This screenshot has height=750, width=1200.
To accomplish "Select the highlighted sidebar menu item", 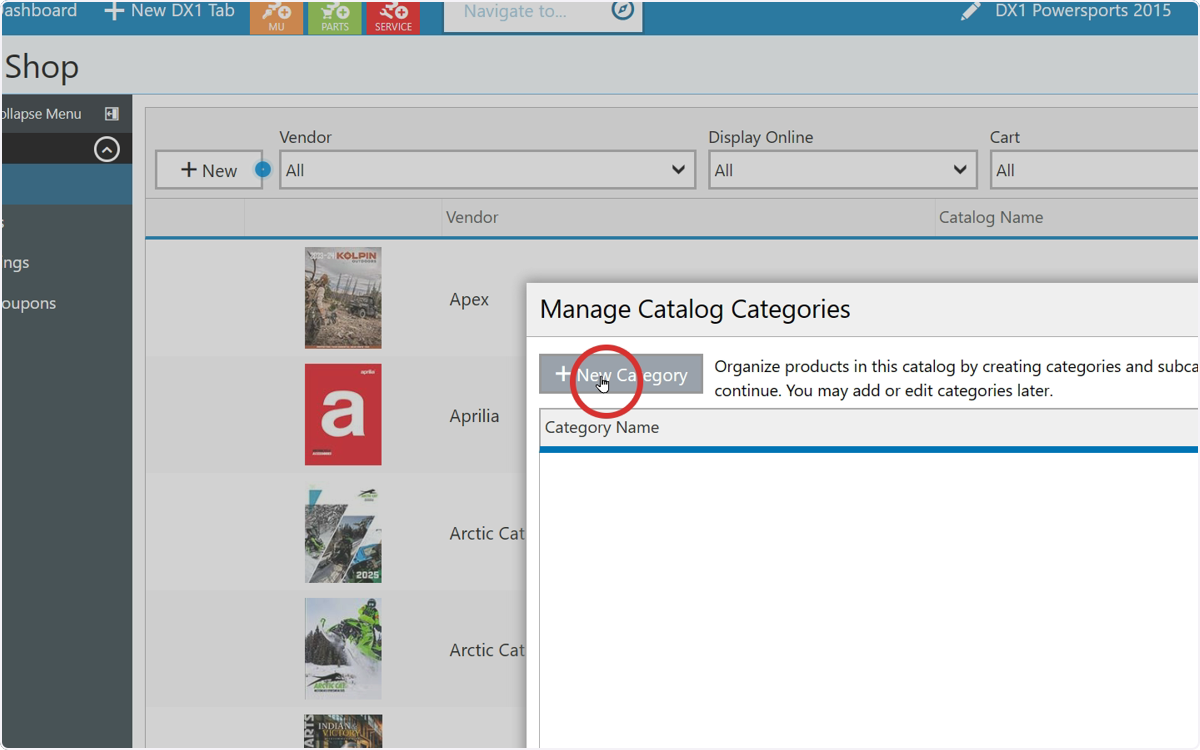I will (x=66, y=184).
